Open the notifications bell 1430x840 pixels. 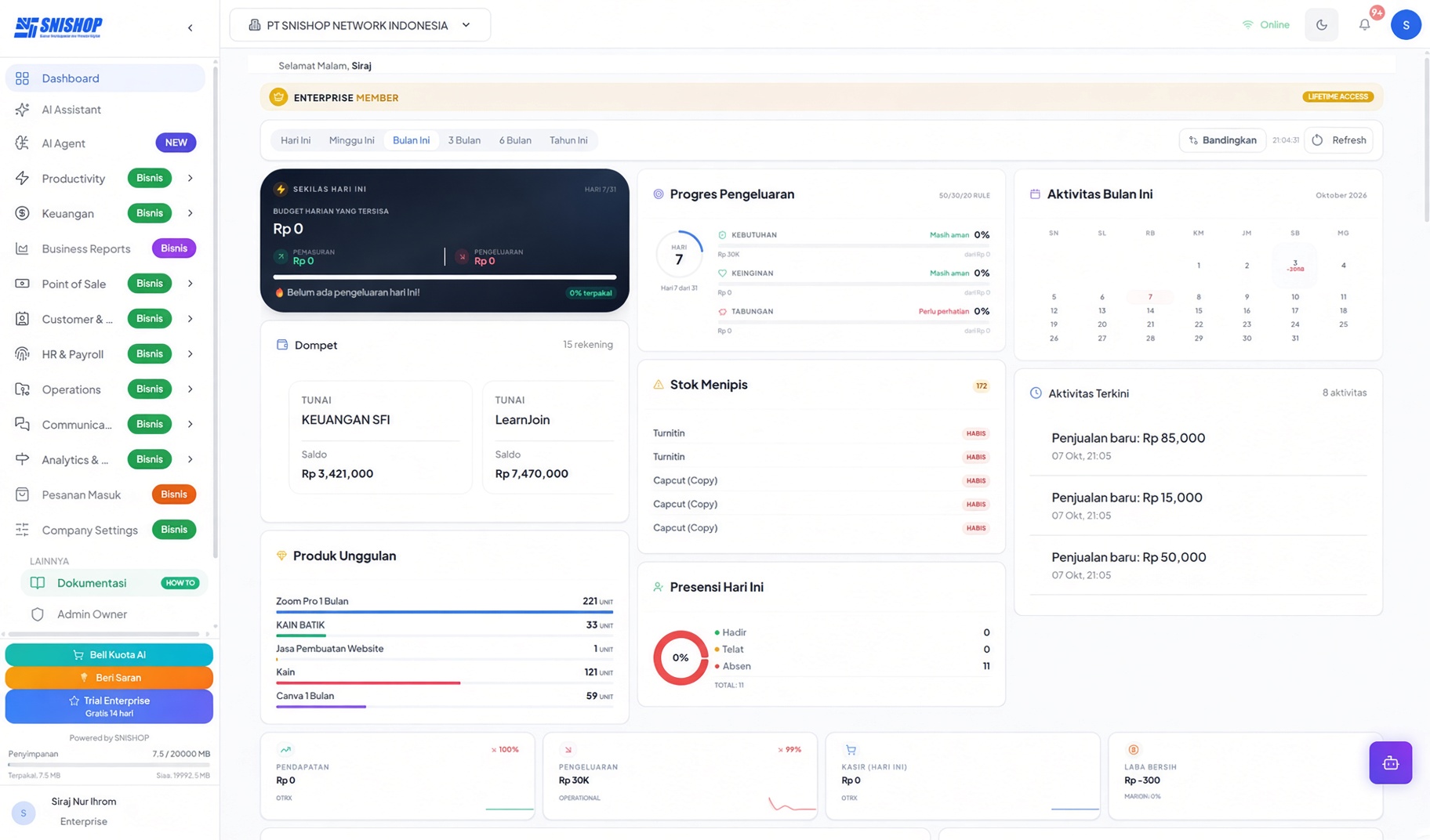point(1365,25)
